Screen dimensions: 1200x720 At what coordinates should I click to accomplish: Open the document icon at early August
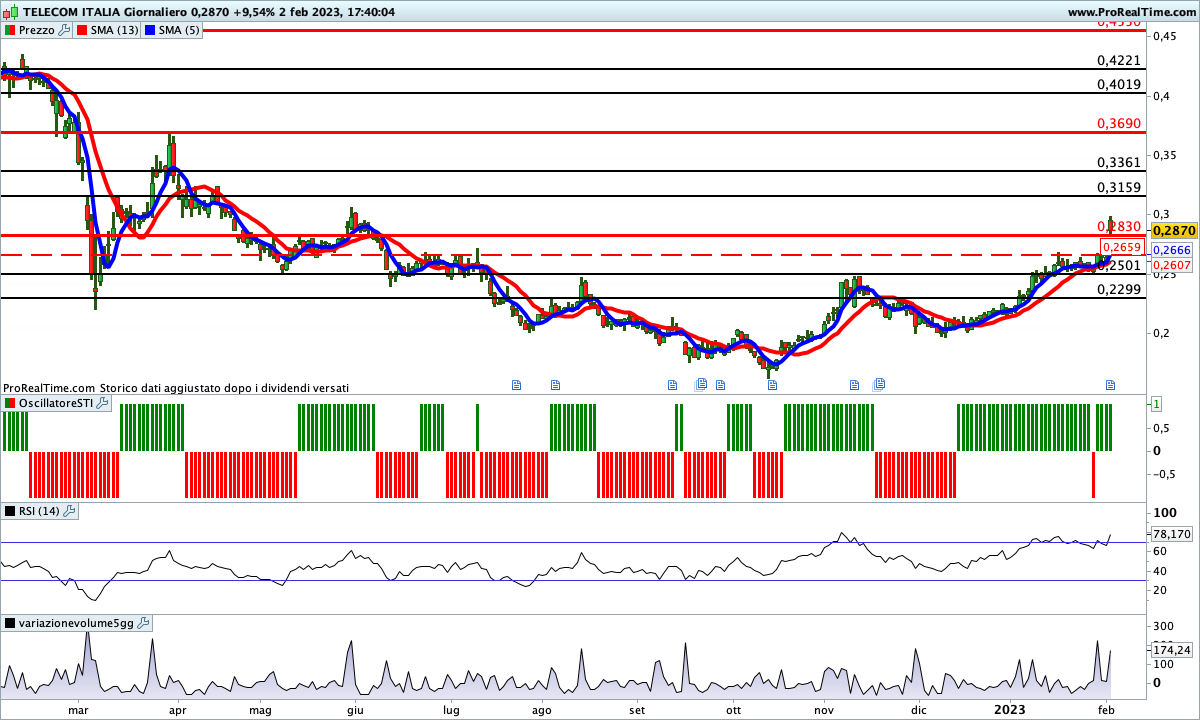556,384
